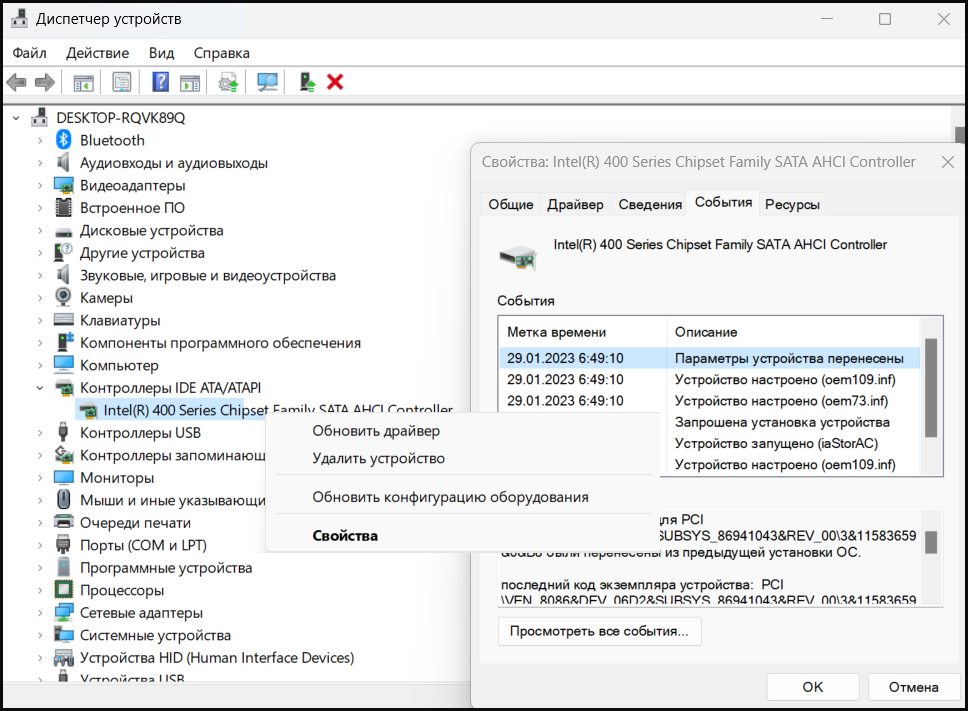Select Компоненты программного обеспечения tree item
This screenshot has height=711, width=968.
(220, 343)
